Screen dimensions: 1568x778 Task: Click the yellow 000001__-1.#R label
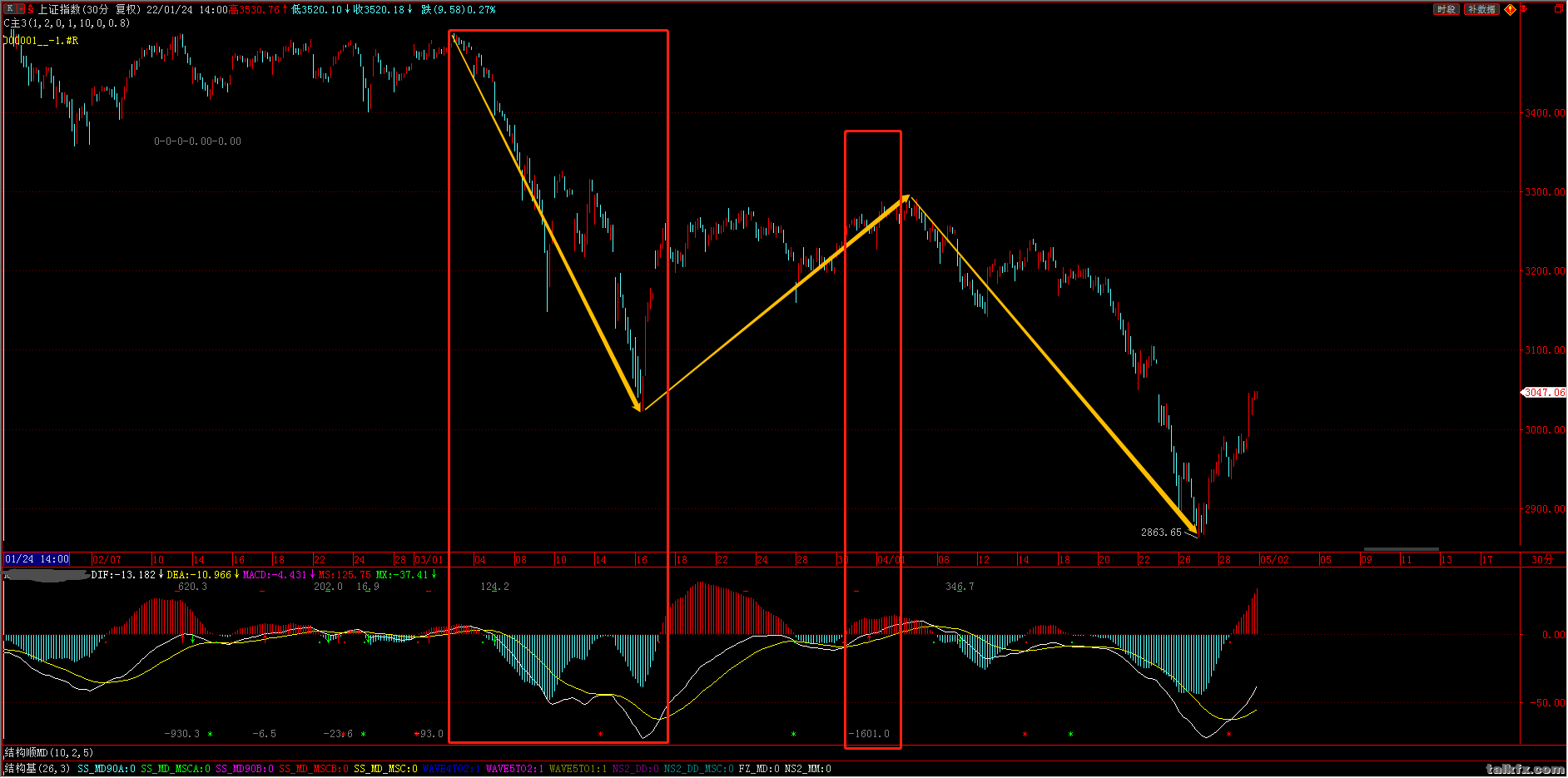coord(41,40)
